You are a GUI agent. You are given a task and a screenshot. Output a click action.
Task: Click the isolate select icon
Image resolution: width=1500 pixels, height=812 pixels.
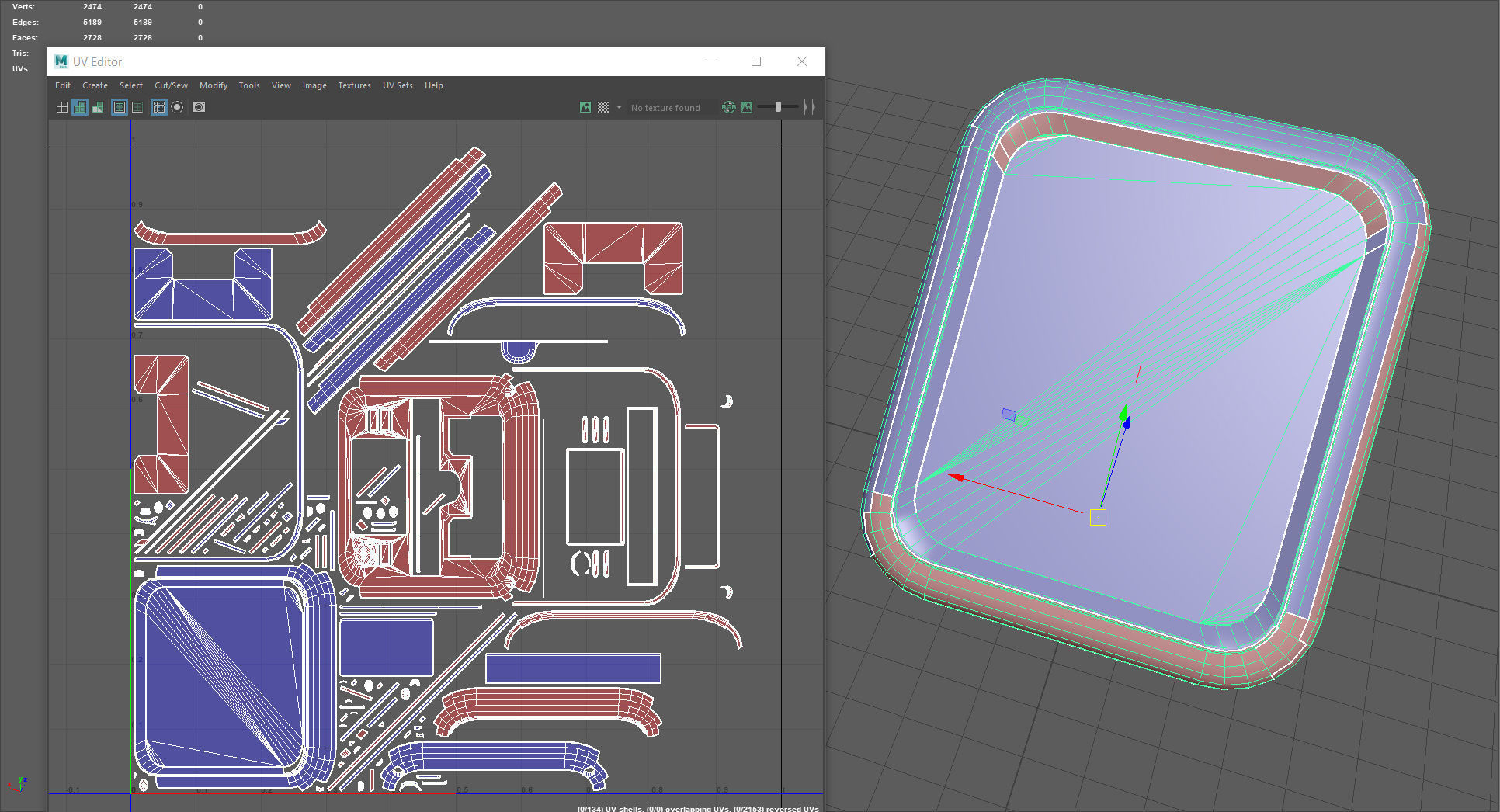click(177, 107)
